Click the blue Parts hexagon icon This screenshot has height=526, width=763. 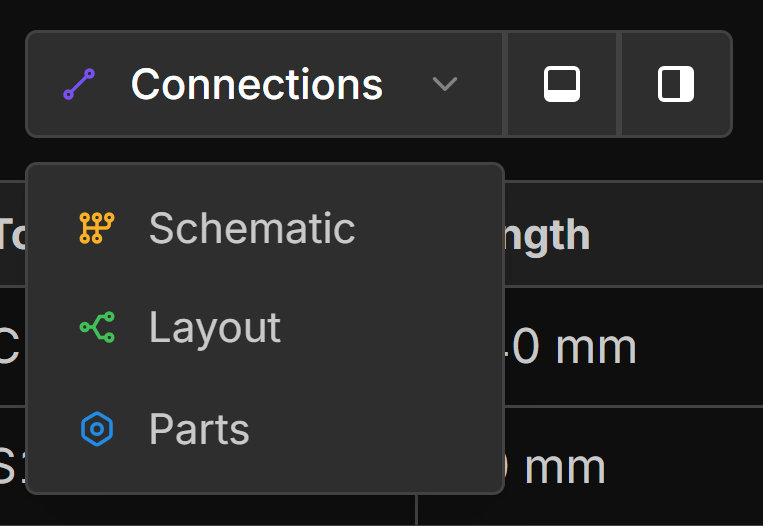pos(97,429)
